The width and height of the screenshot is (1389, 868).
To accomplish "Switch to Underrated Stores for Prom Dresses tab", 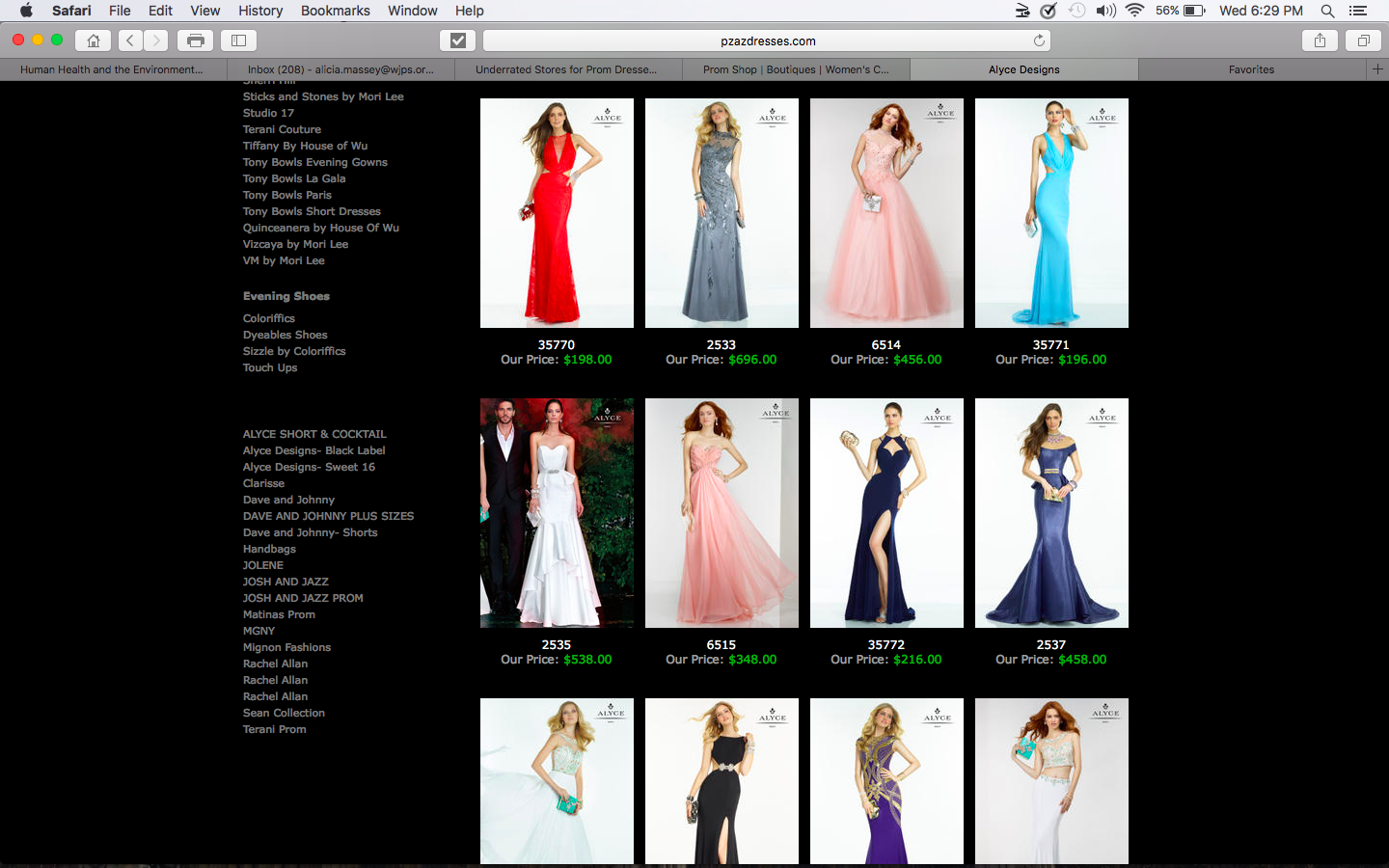I will [568, 69].
